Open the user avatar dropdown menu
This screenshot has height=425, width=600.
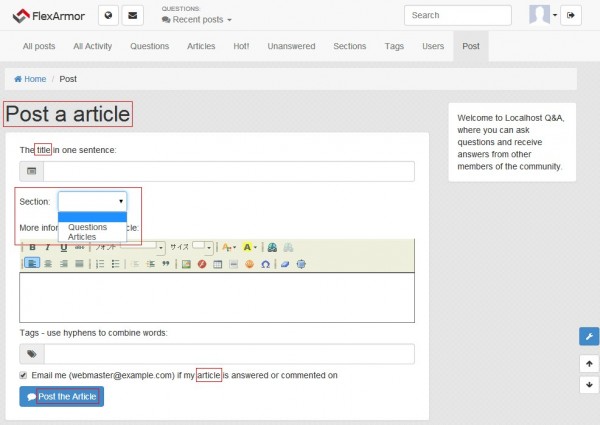click(x=544, y=15)
